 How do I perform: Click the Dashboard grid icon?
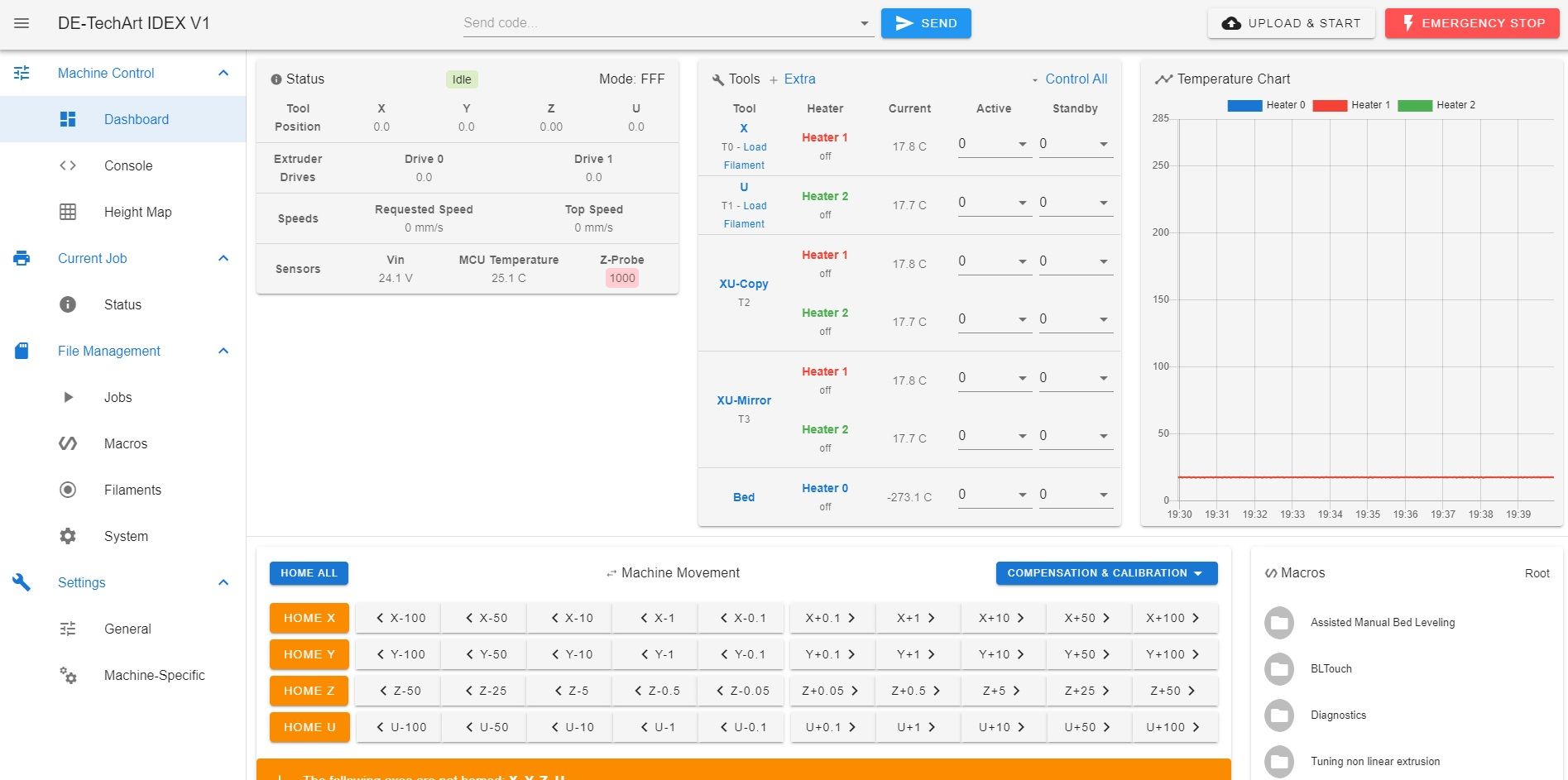tap(68, 119)
